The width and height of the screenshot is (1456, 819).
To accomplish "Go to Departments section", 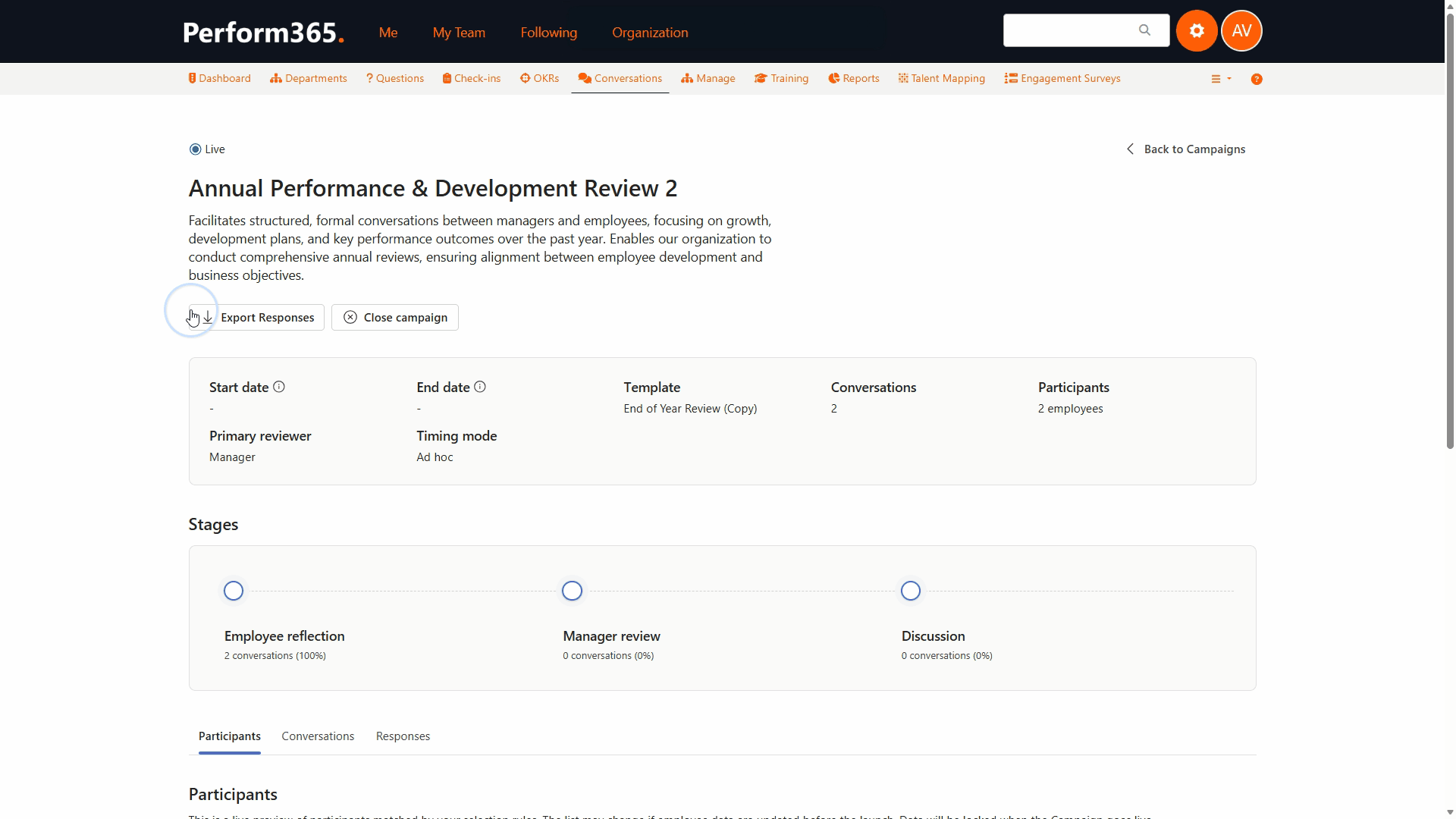I will pos(309,79).
